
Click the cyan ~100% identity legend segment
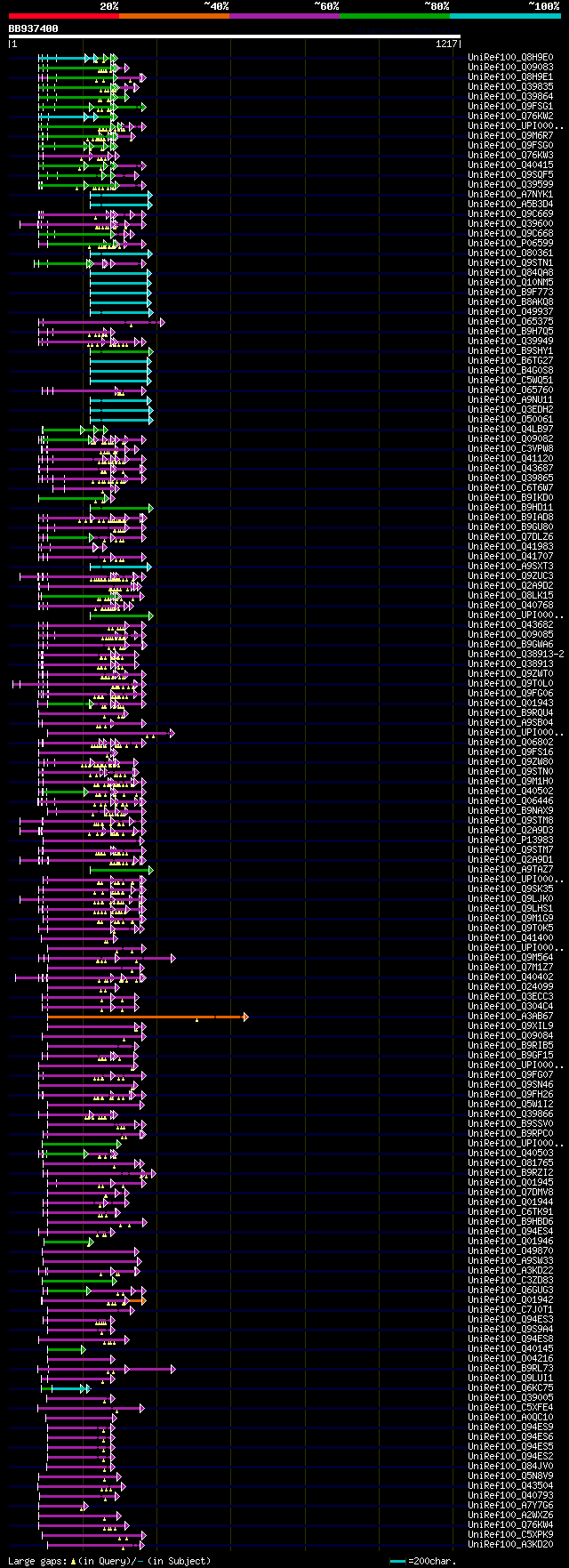click(x=505, y=16)
